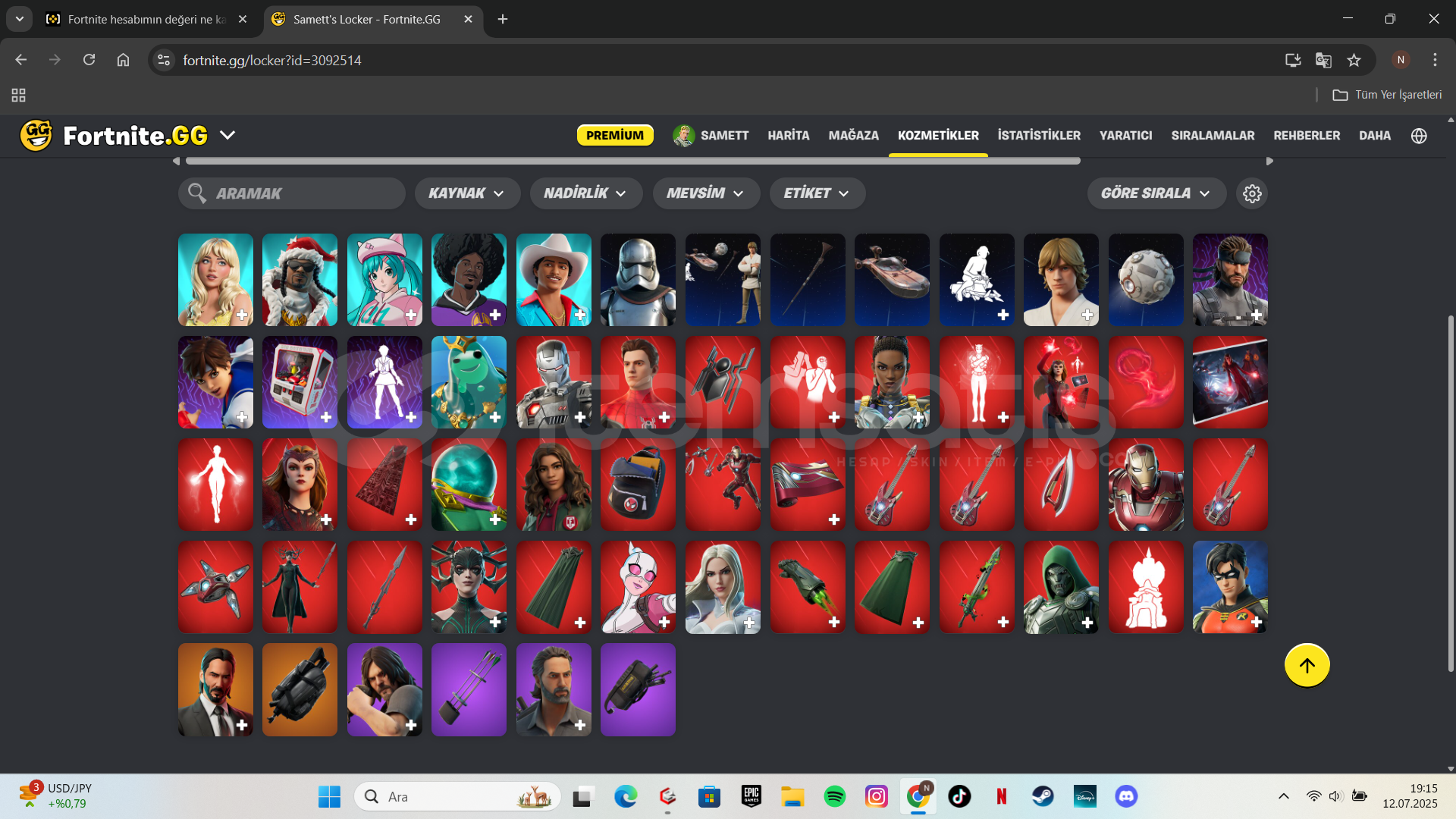Open Chrome profile N avatar
This screenshot has width=1456, height=819.
coord(1401,60)
